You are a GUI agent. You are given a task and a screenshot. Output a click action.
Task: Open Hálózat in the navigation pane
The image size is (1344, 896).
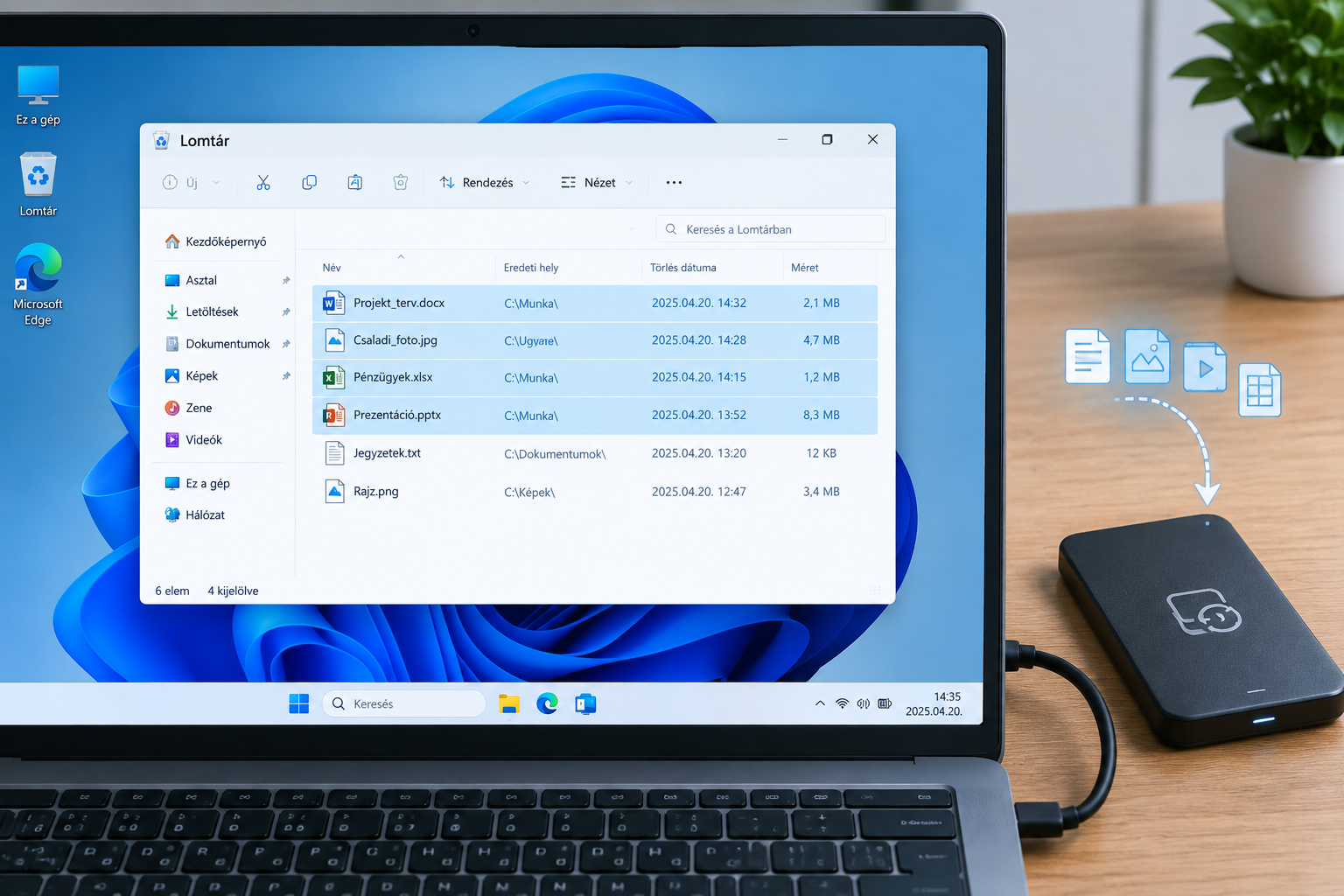pos(195,515)
